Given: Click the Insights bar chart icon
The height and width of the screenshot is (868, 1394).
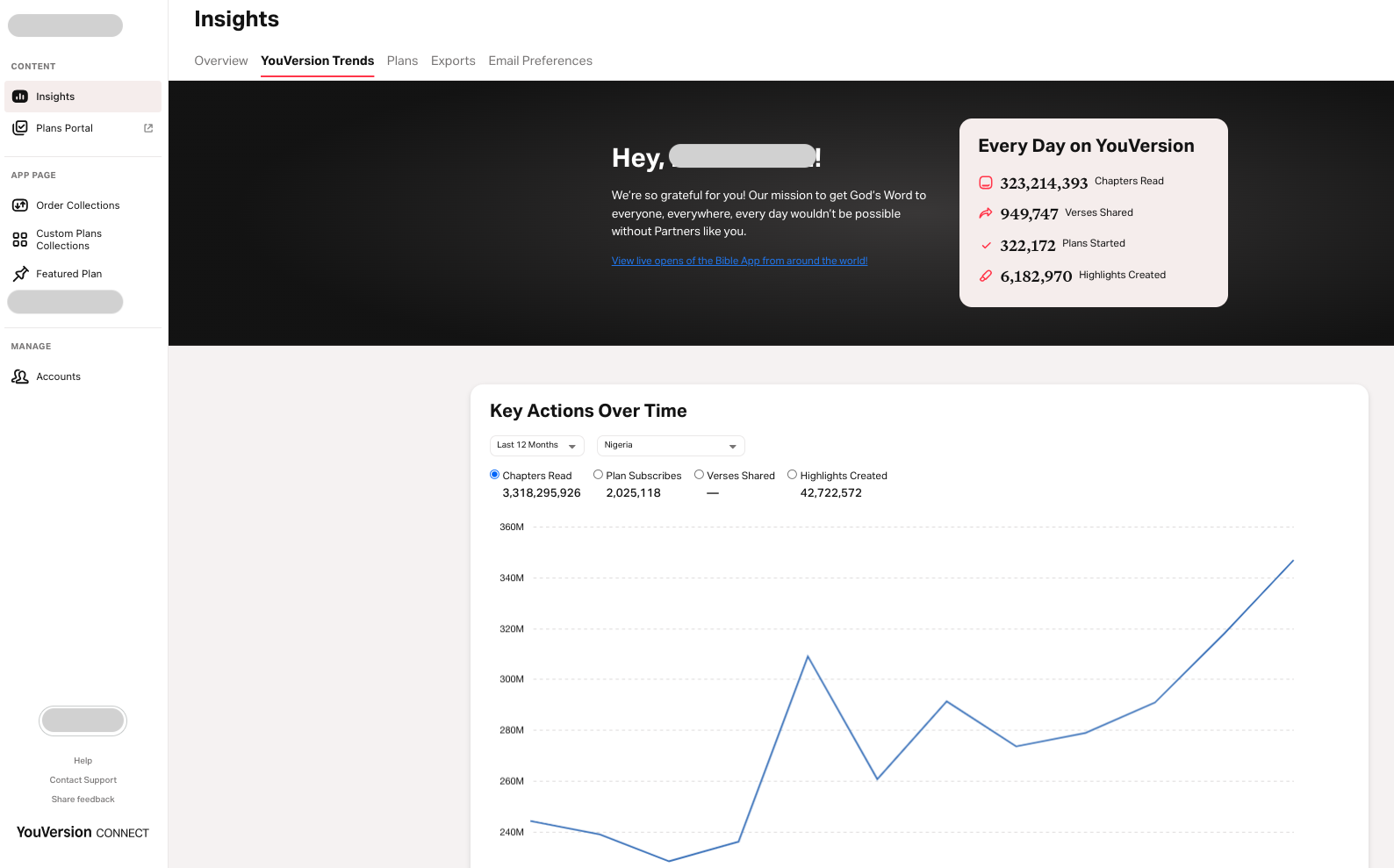Looking at the screenshot, I should point(20,97).
